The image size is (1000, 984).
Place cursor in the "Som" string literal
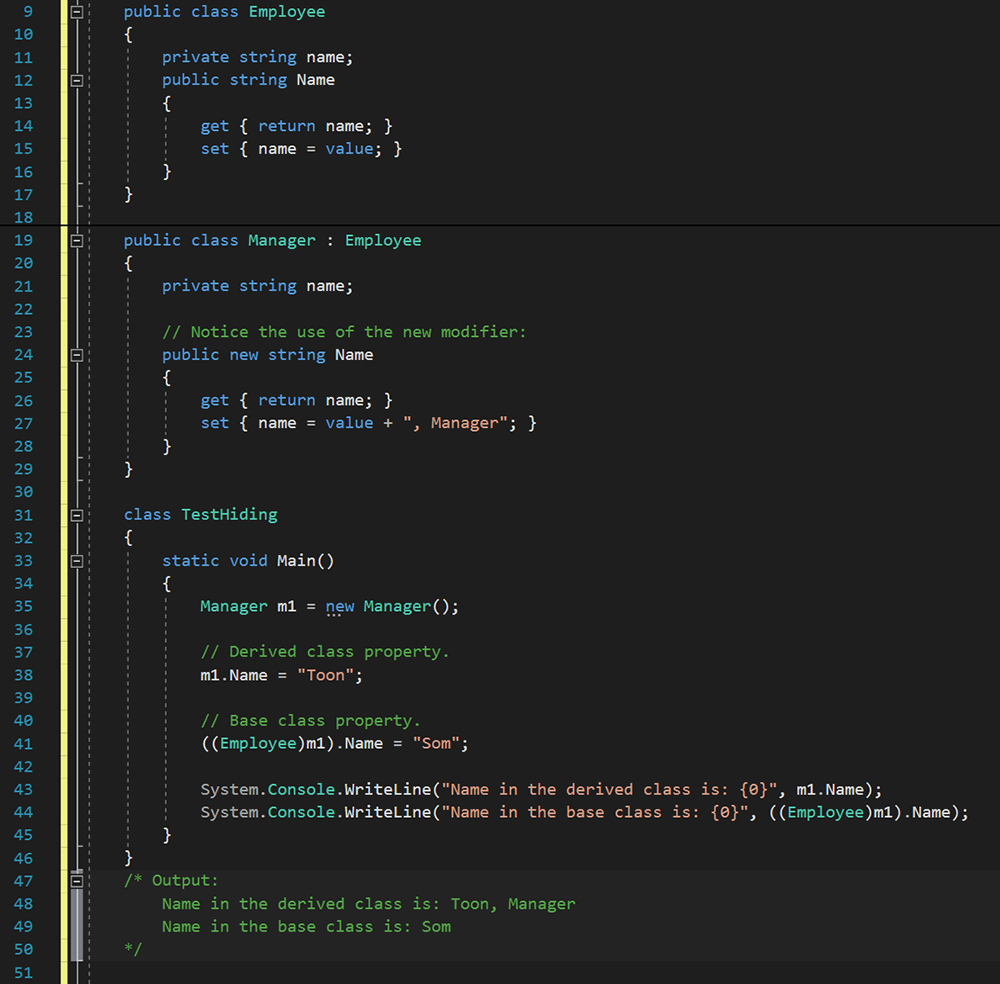tap(435, 744)
